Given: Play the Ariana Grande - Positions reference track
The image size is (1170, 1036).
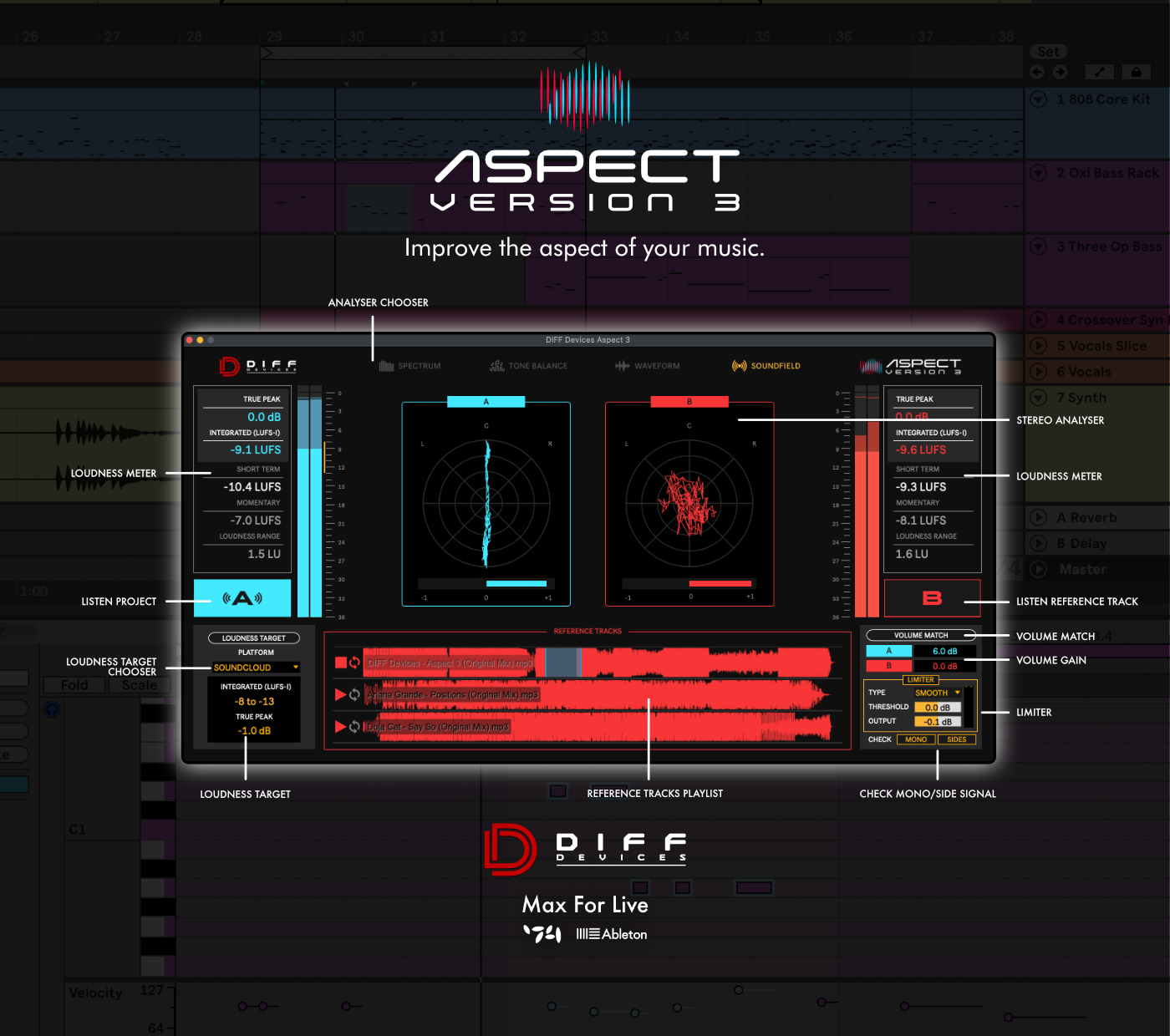Looking at the screenshot, I should [x=341, y=694].
